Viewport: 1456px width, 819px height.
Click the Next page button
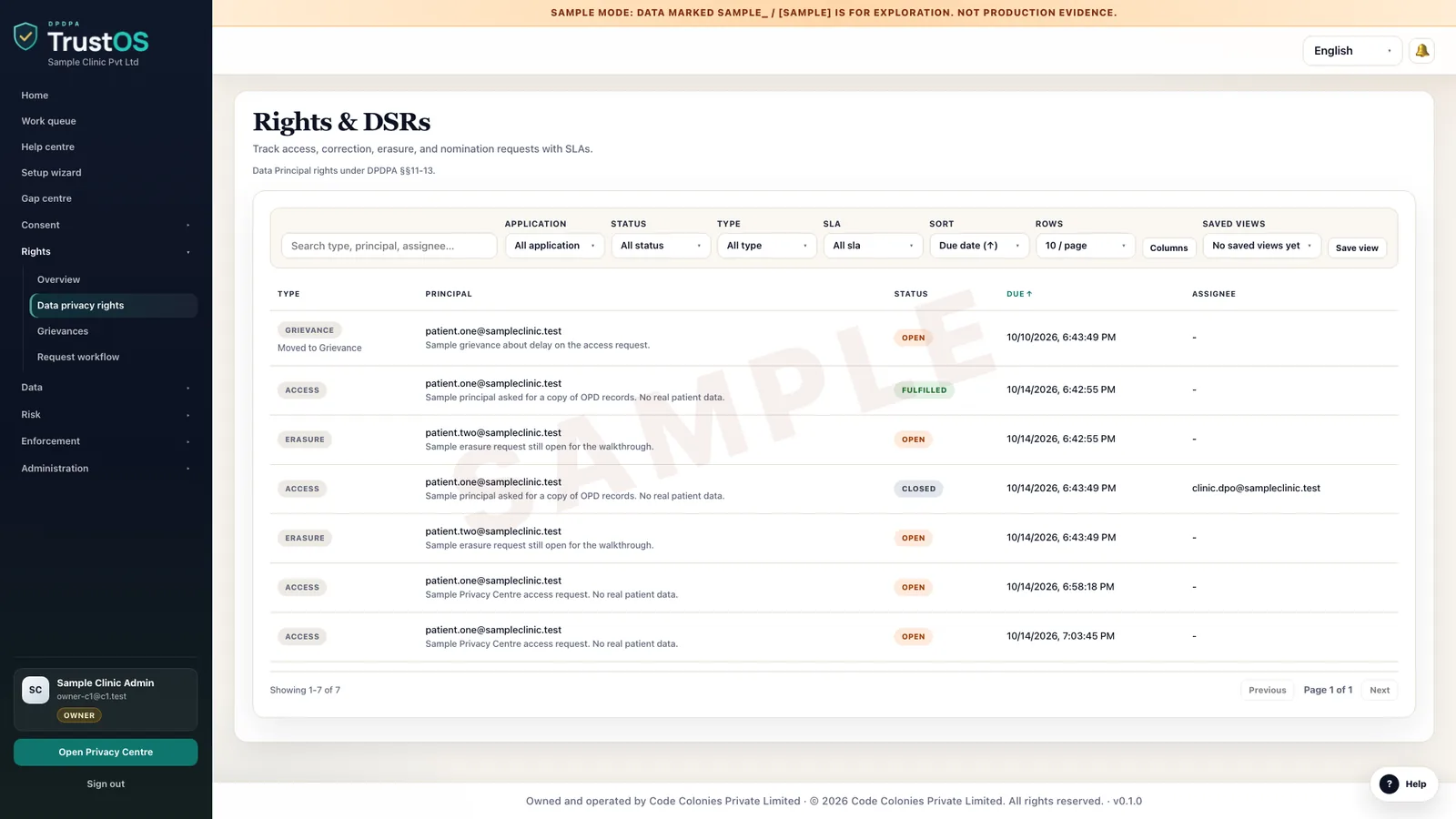point(1380,690)
